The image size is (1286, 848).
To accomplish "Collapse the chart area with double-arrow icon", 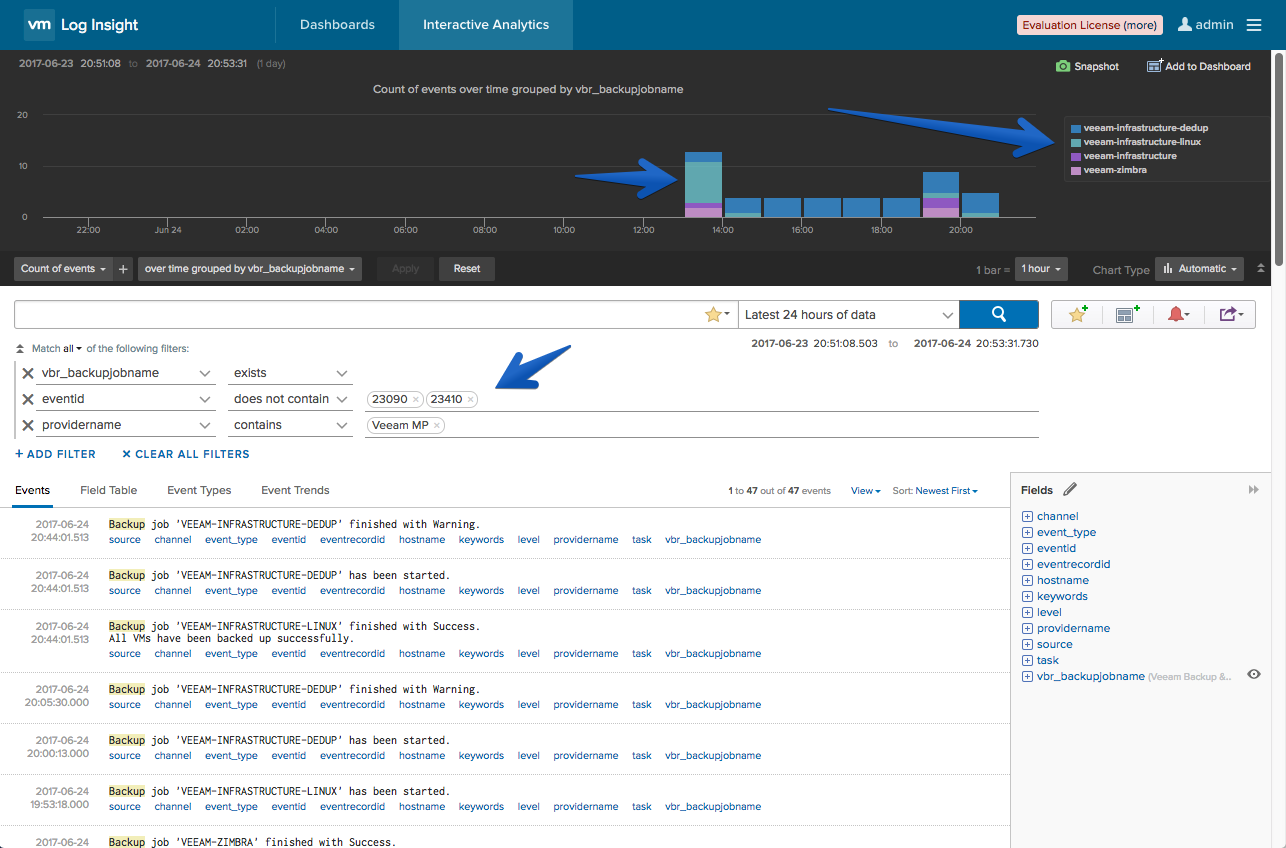I will 1261,268.
